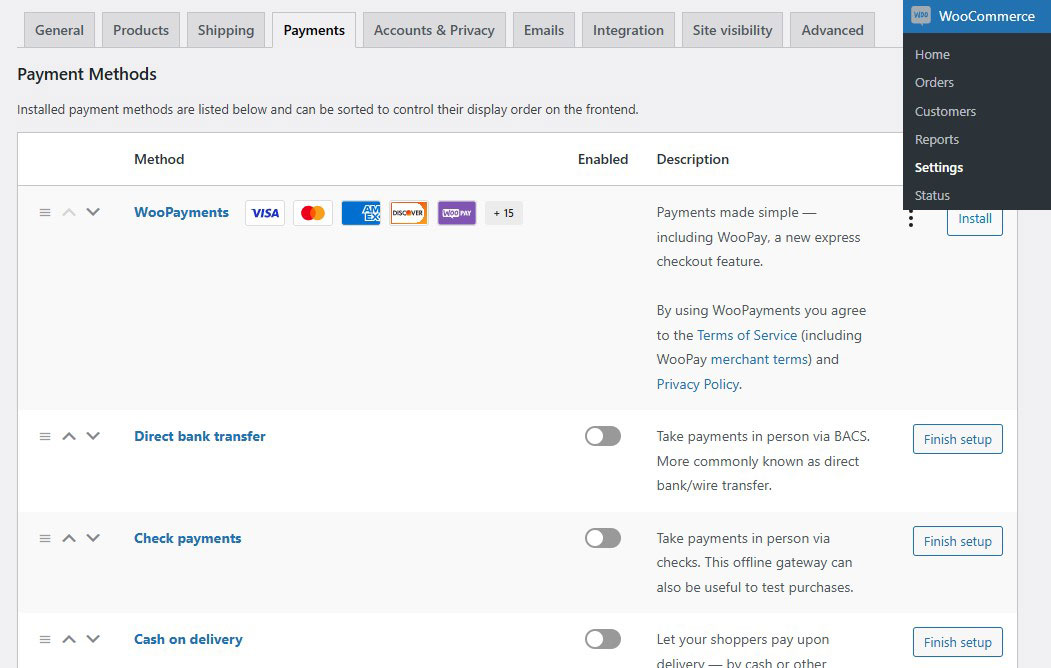Click Finish setup for Cash on delivery
This screenshot has width=1051, height=668.
[957, 643]
